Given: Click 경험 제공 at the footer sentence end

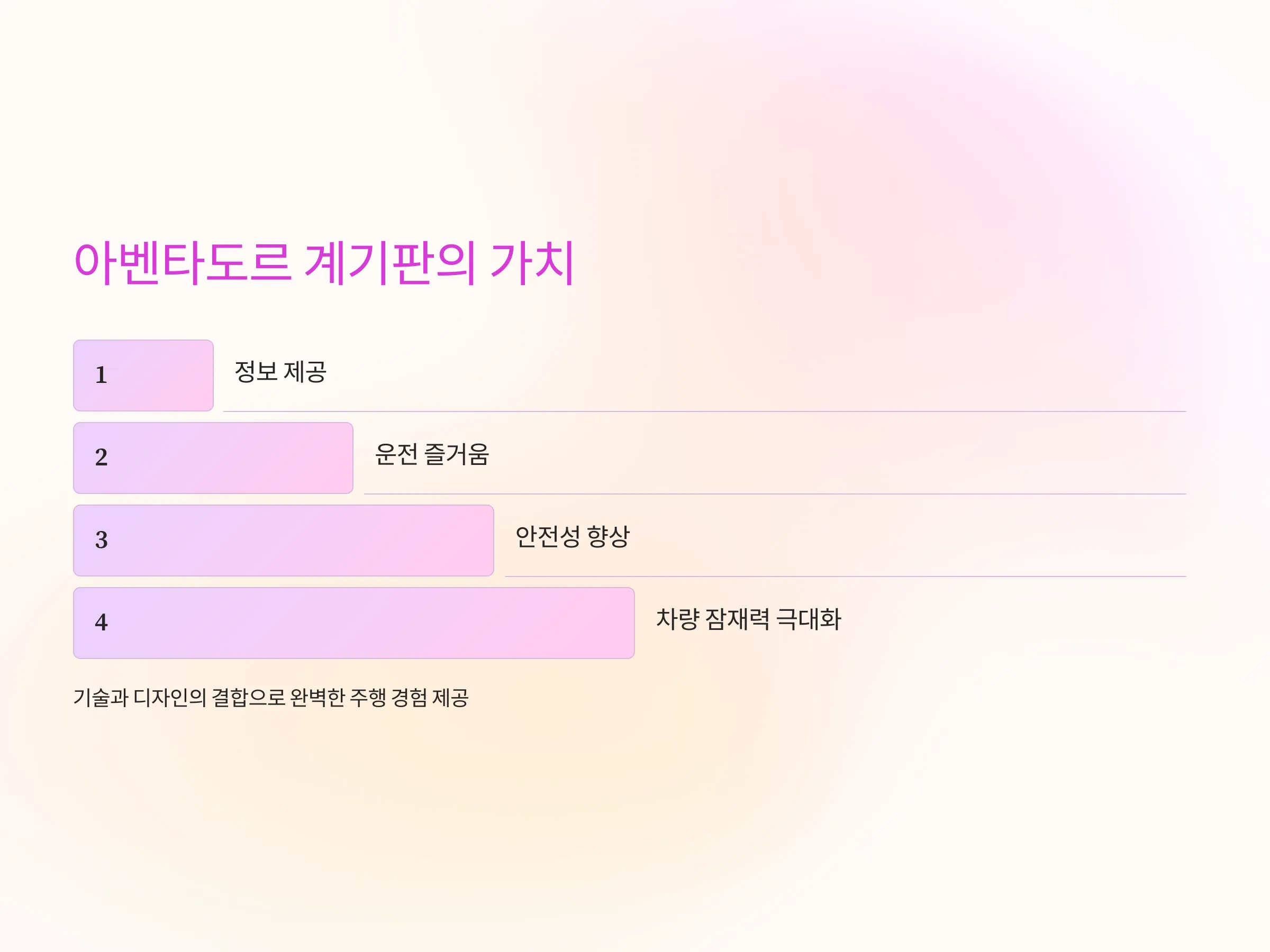Looking at the screenshot, I should point(430,698).
